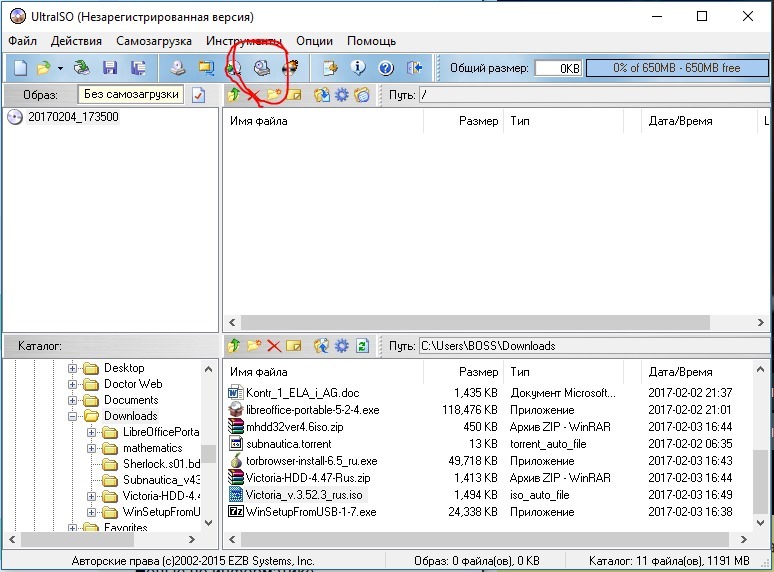
Task: Click the Open CD/DVD icon with the green arrow
Action: tap(81, 68)
